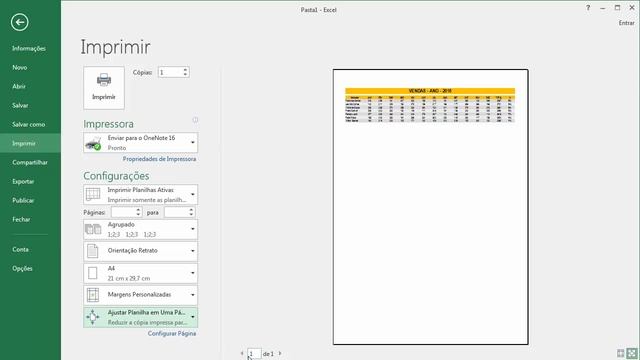Open the Informações menu item
Image resolution: width=640 pixels, height=360 pixels.
[x=29, y=49]
